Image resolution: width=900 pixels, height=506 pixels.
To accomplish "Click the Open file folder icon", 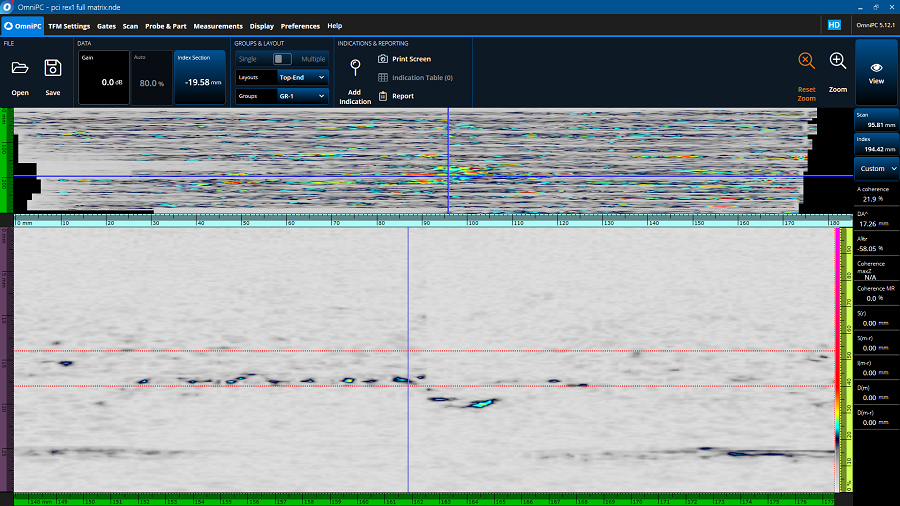I will (x=20, y=68).
